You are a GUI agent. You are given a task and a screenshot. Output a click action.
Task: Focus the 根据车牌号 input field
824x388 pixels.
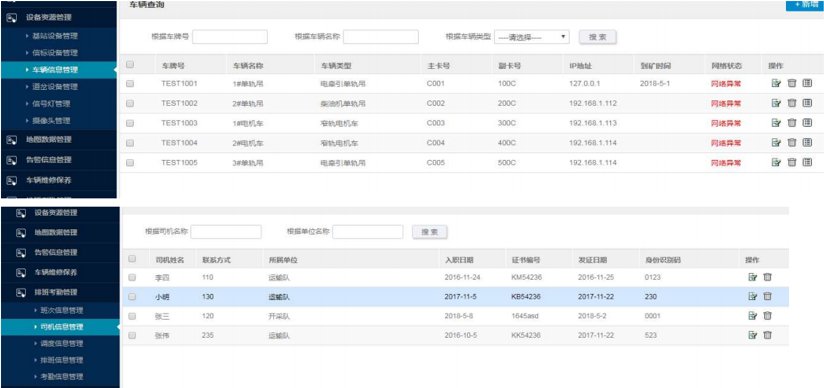click(230, 37)
